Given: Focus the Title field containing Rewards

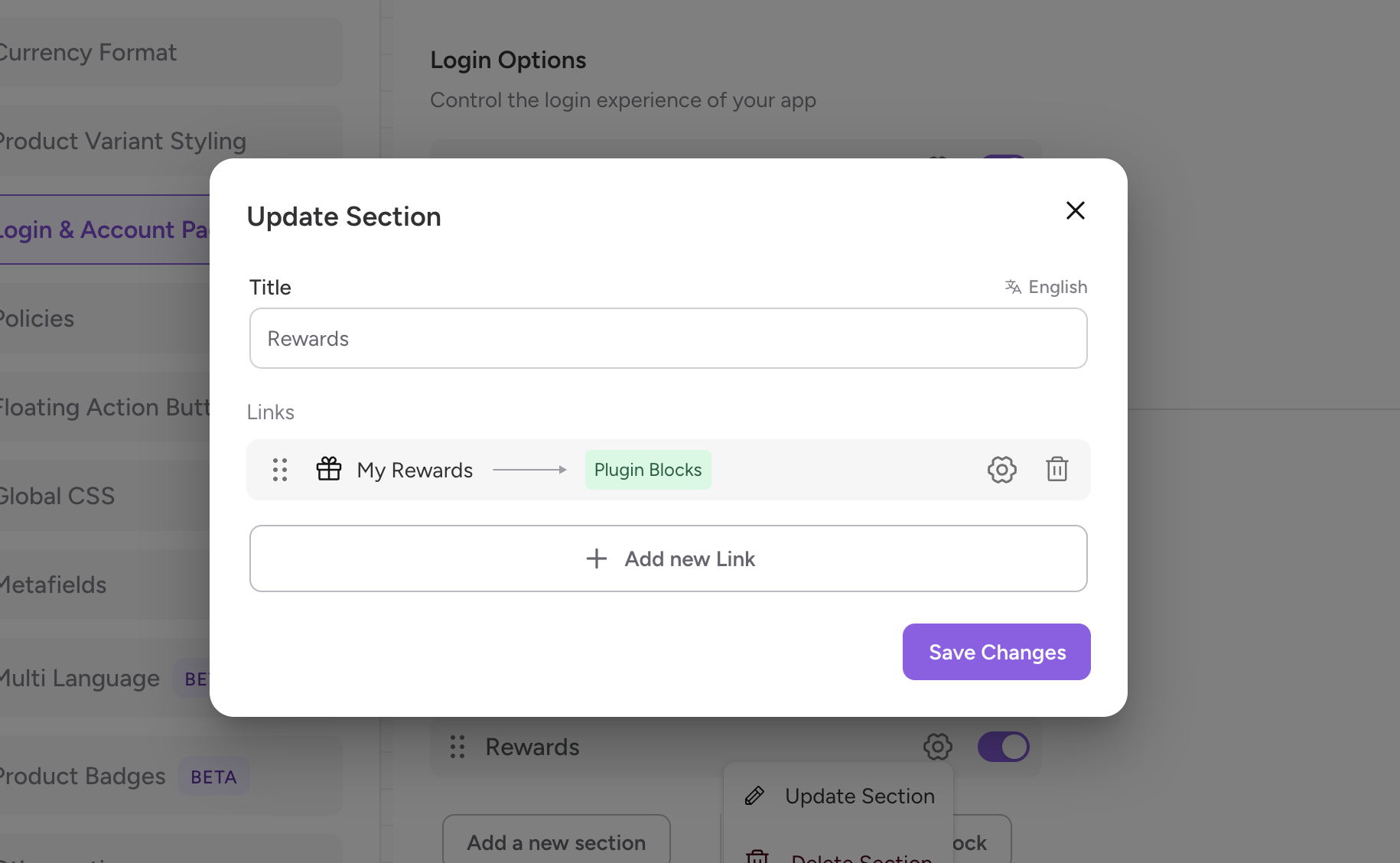Looking at the screenshot, I should [668, 338].
